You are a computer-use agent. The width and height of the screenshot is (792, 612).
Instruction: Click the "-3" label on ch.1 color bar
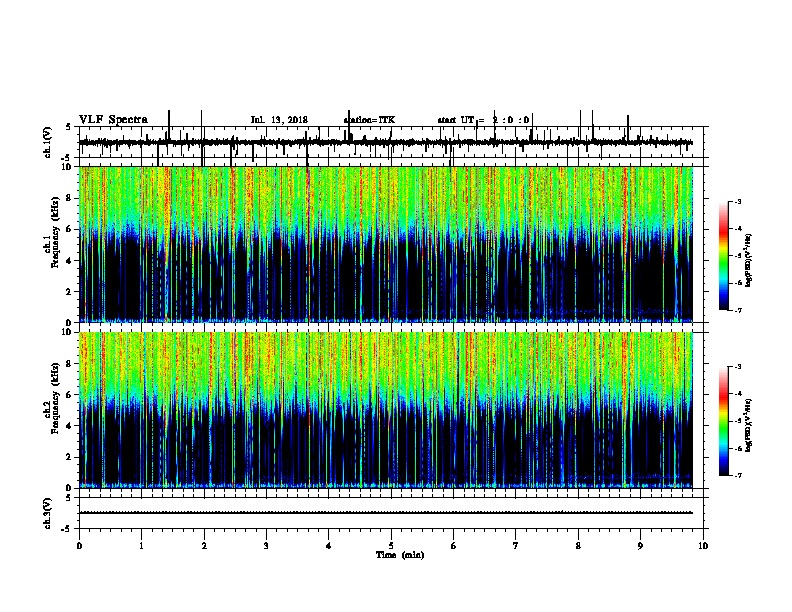[x=738, y=202]
